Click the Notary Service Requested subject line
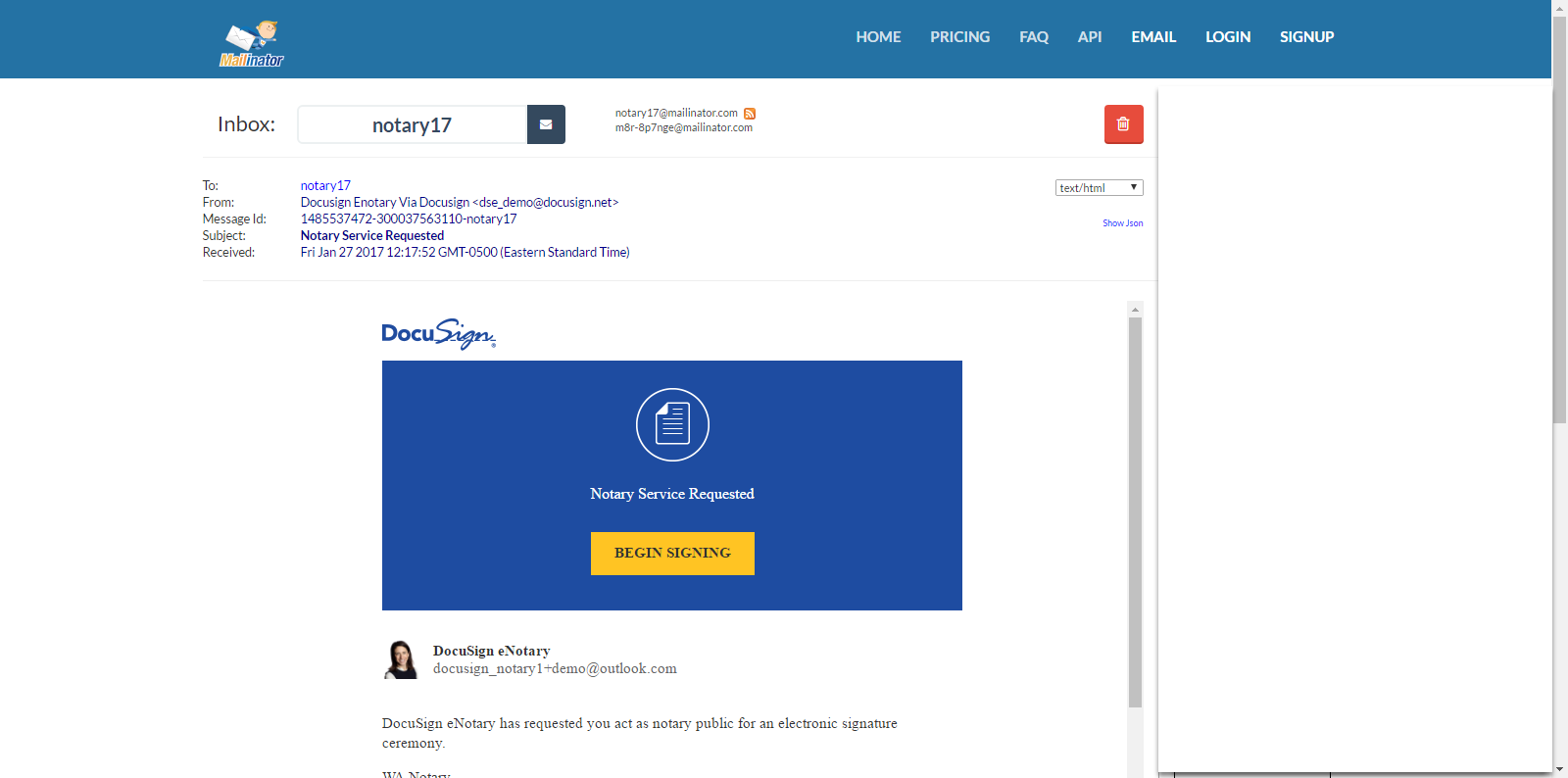Screen dimensions: 1568x778 pos(372,236)
